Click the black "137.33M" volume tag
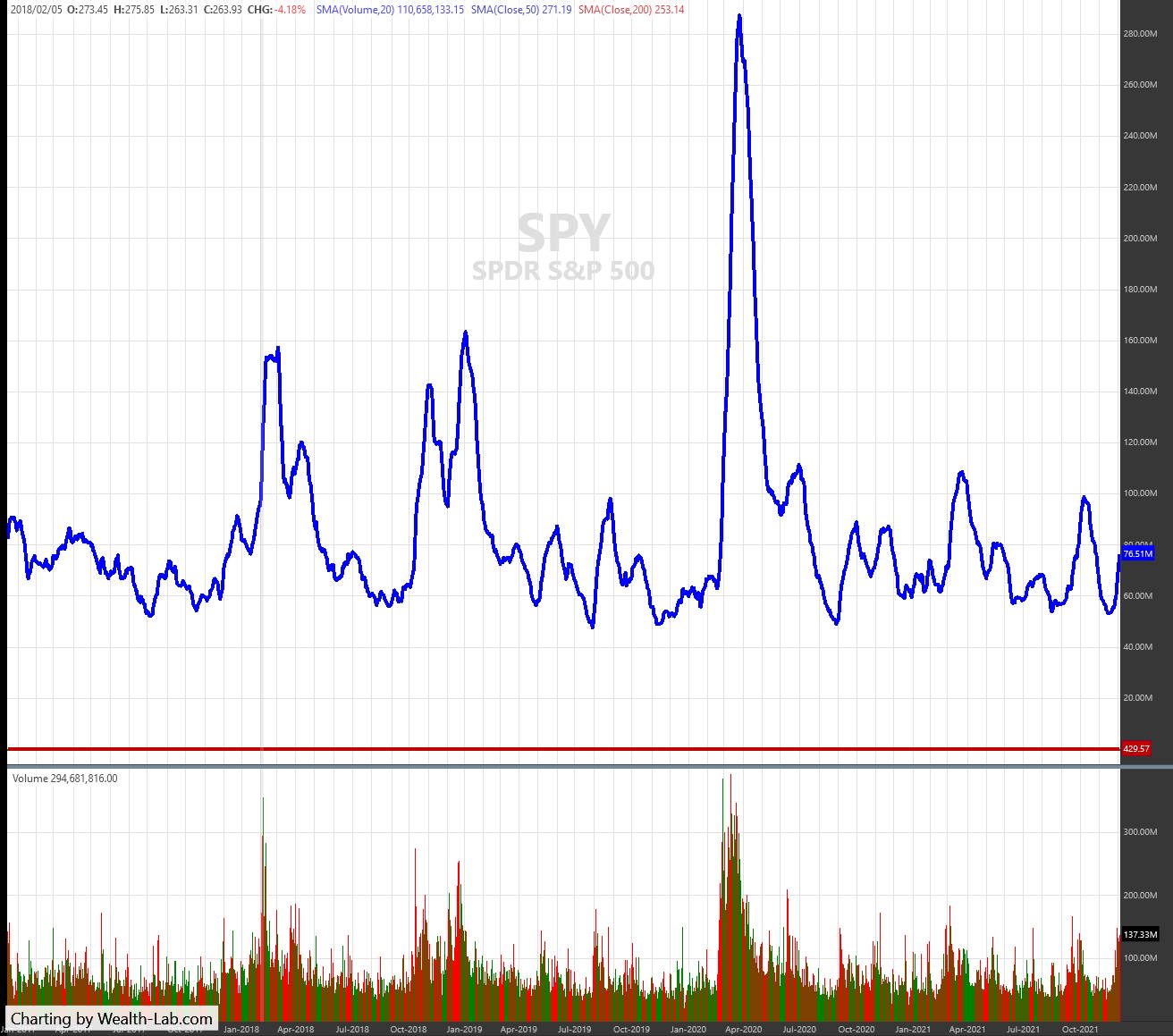The image size is (1173, 1036). [x=1140, y=935]
